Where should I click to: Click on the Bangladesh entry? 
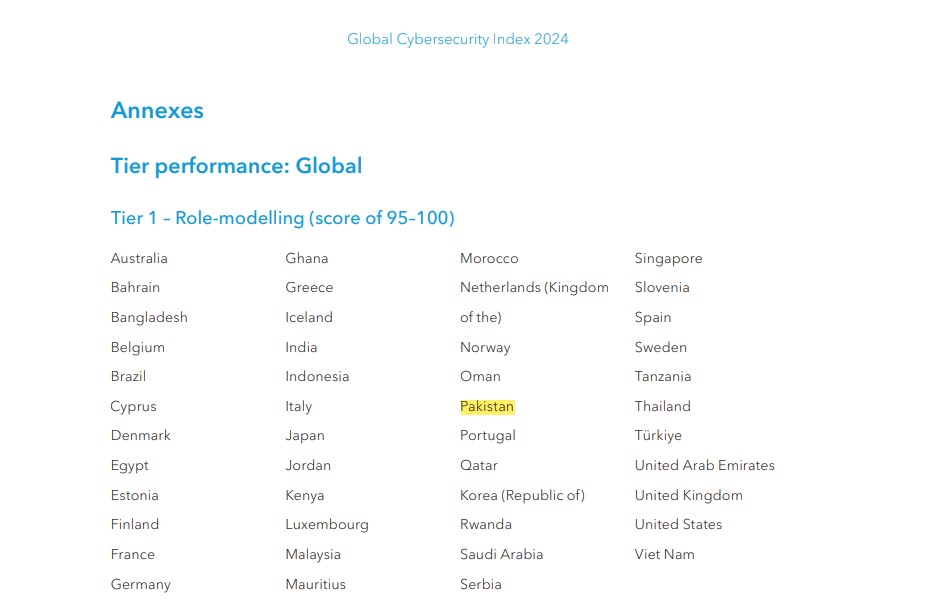click(x=149, y=318)
